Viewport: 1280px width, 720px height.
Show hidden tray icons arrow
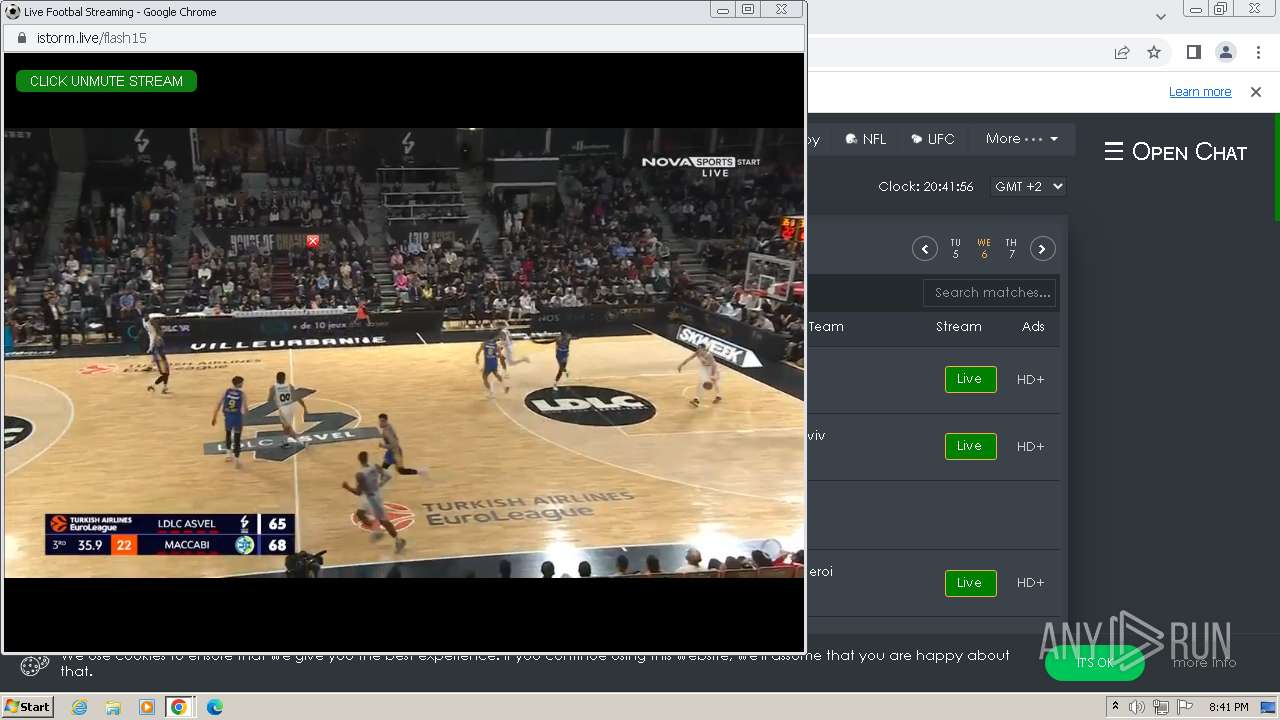pyautogui.click(x=1115, y=707)
